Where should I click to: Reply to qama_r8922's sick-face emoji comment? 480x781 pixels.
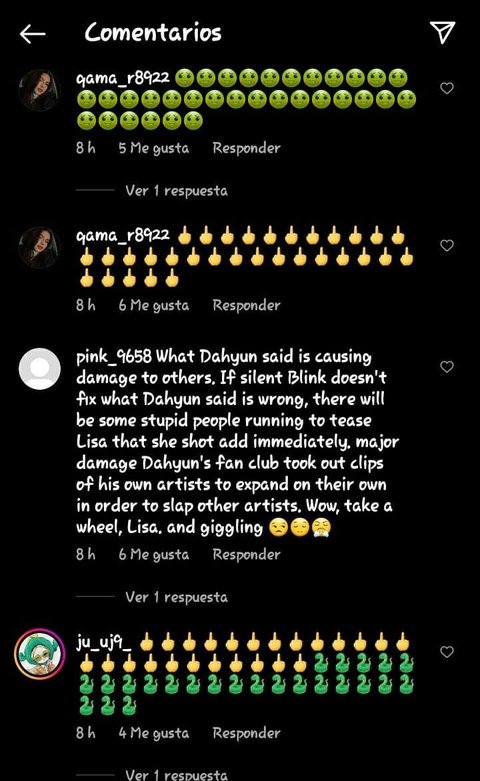coord(246,148)
